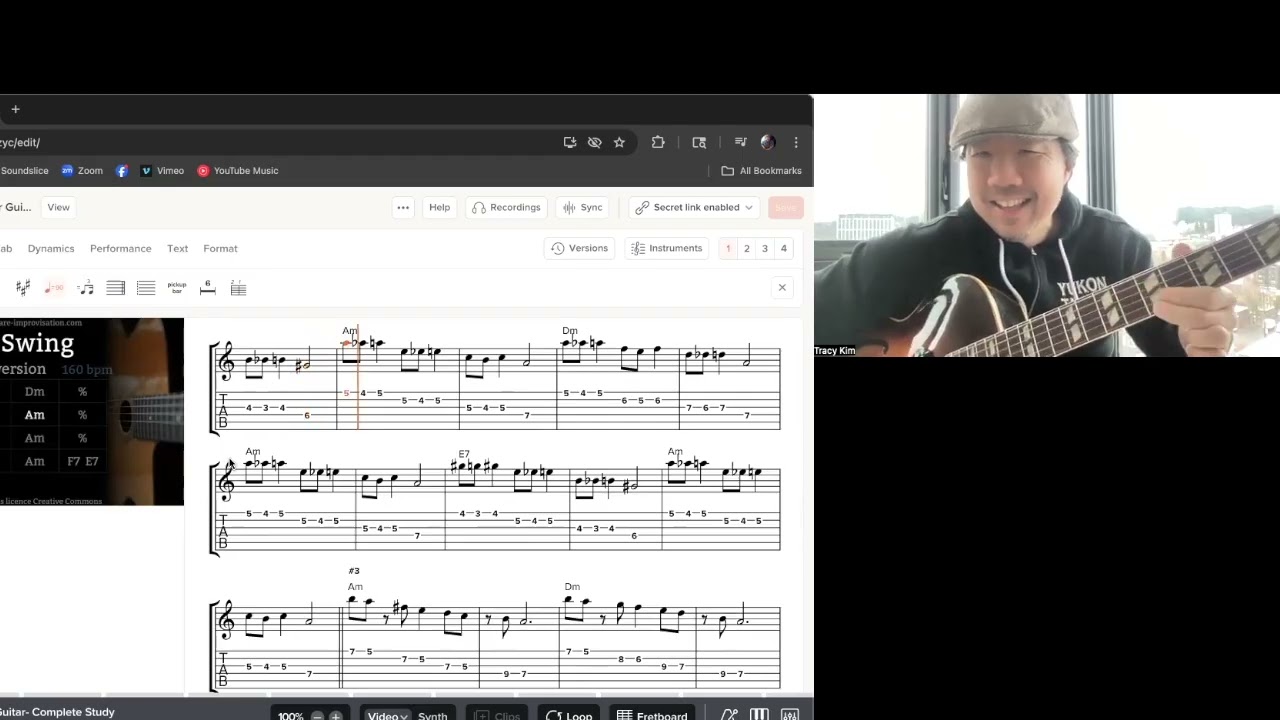The height and width of the screenshot is (720, 1280).
Task: Click the pickup bar icon
Action: click(x=177, y=288)
